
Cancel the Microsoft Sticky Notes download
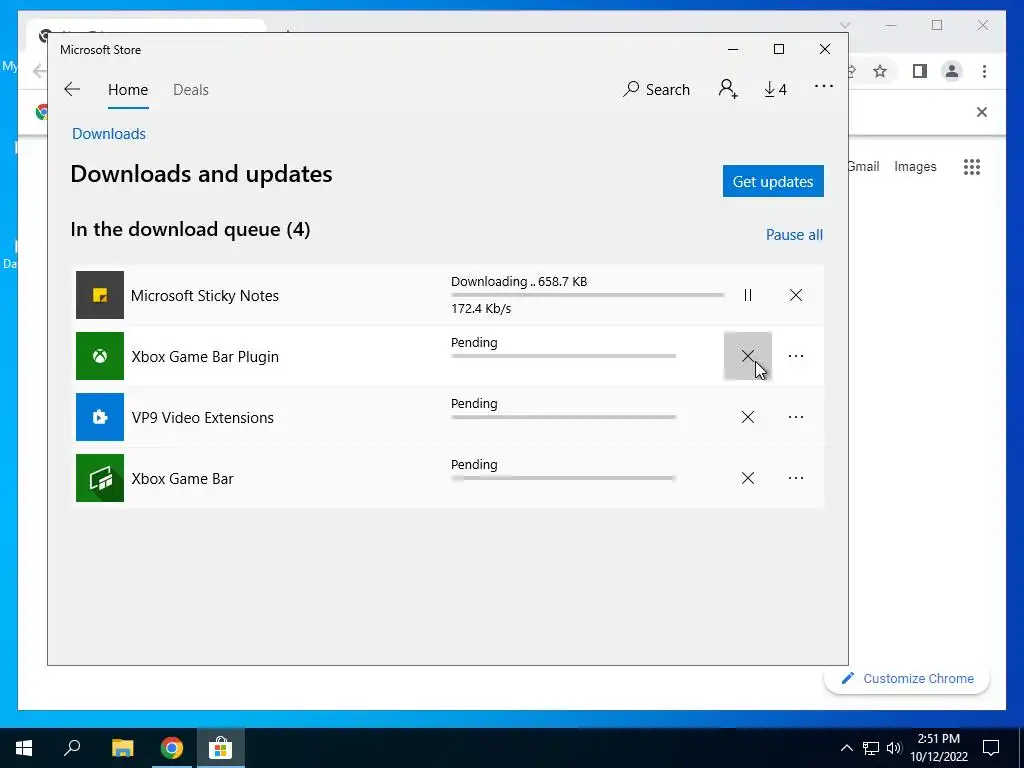click(795, 295)
